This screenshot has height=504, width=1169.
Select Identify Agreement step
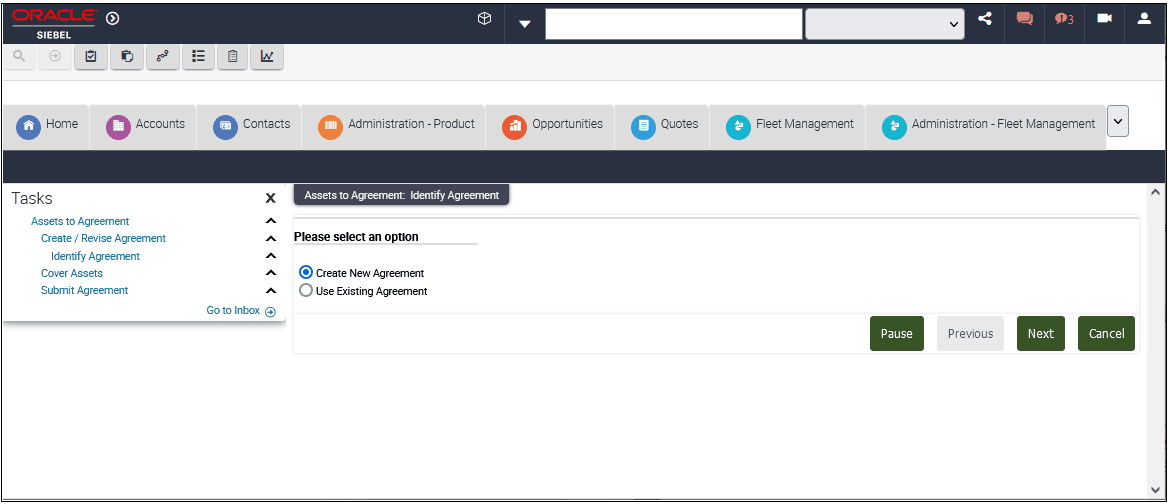95,256
